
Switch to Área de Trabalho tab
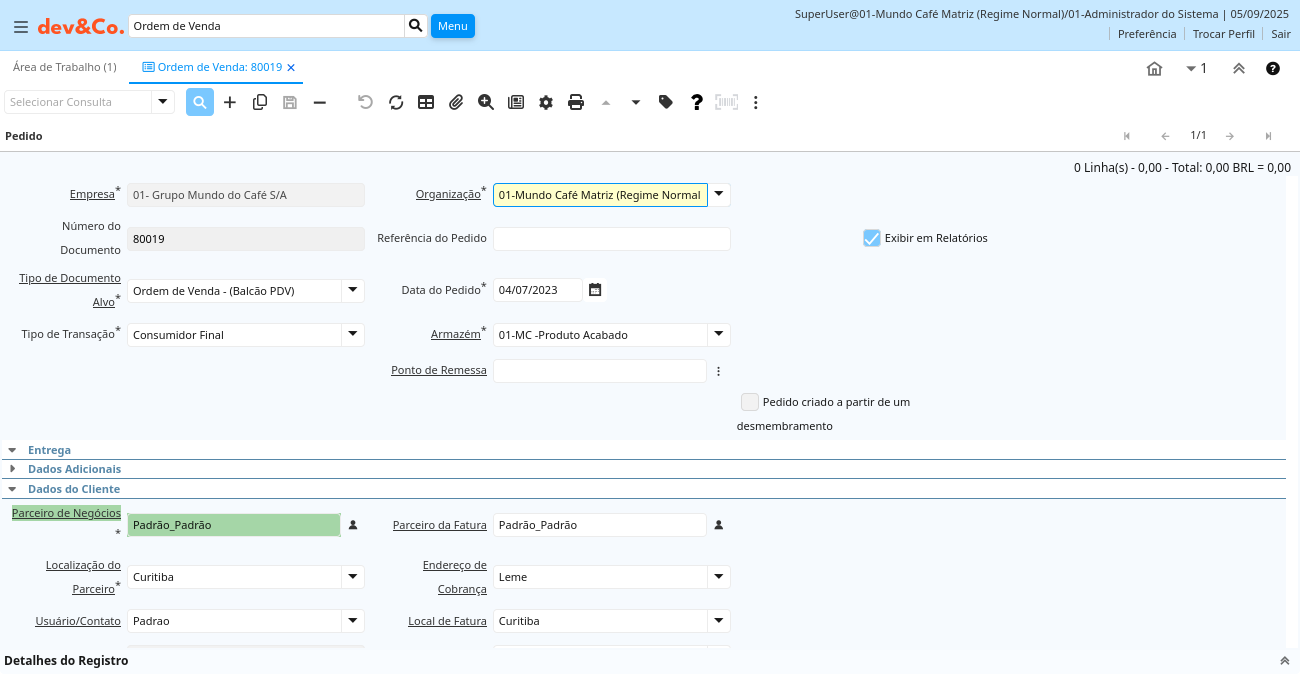[64, 67]
